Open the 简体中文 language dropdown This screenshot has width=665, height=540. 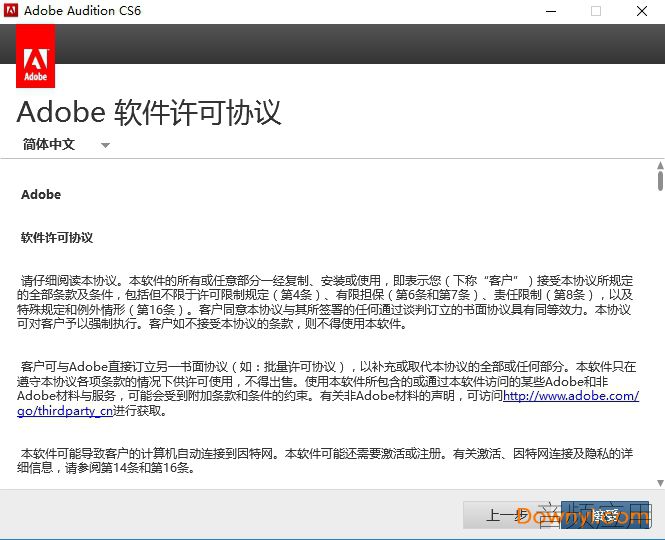click(x=66, y=145)
